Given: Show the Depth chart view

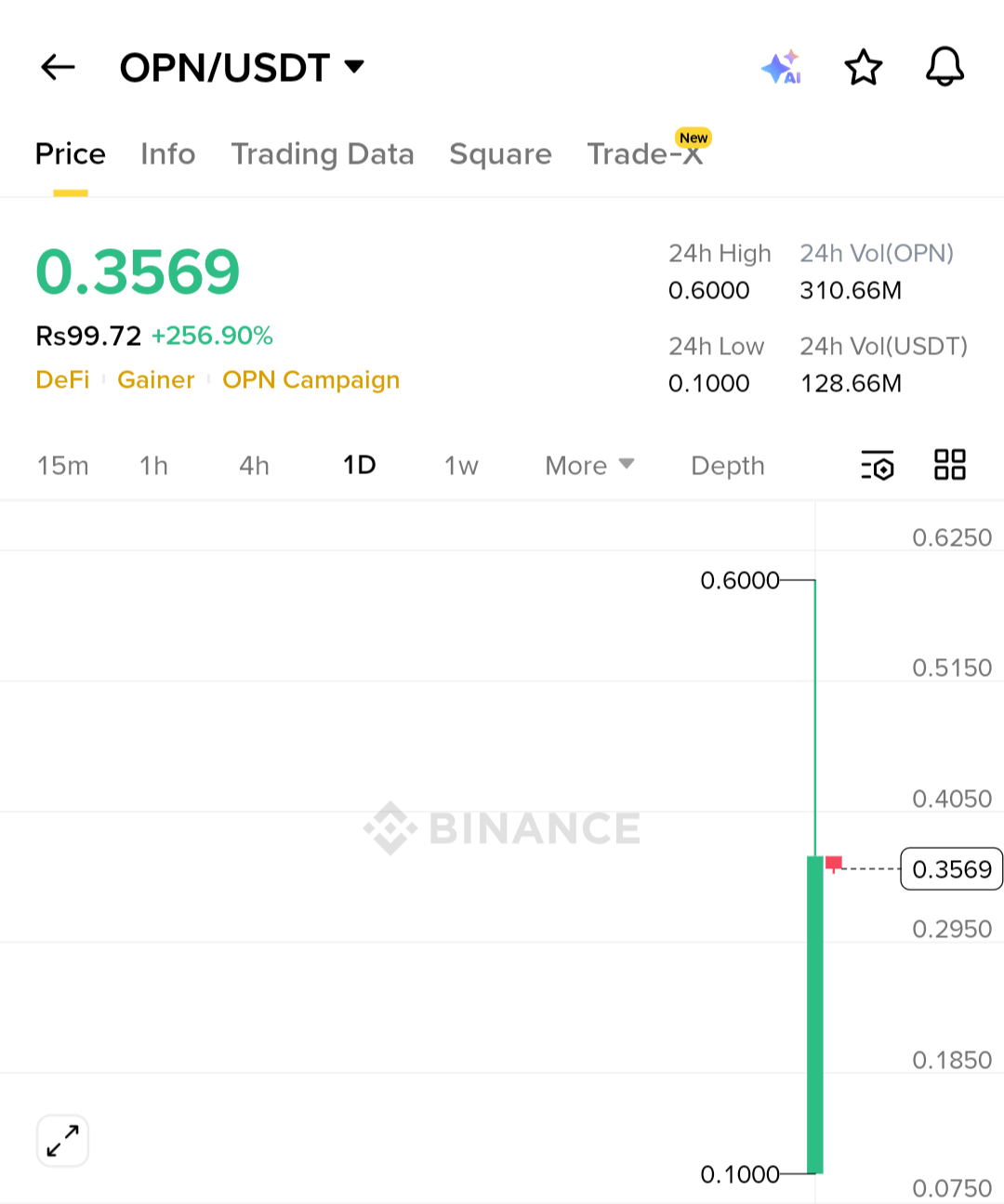Looking at the screenshot, I should 727,465.
